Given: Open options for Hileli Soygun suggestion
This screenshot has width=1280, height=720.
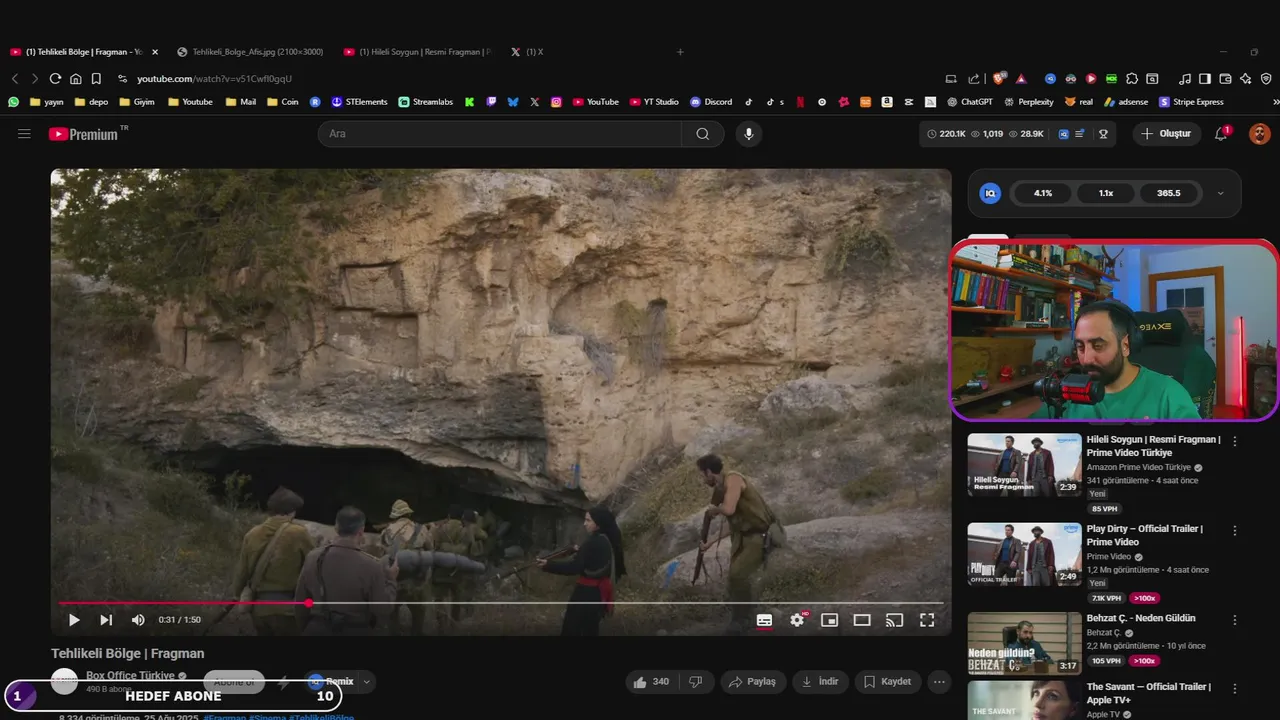Looking at the screenshot, I should (1235, 441).
